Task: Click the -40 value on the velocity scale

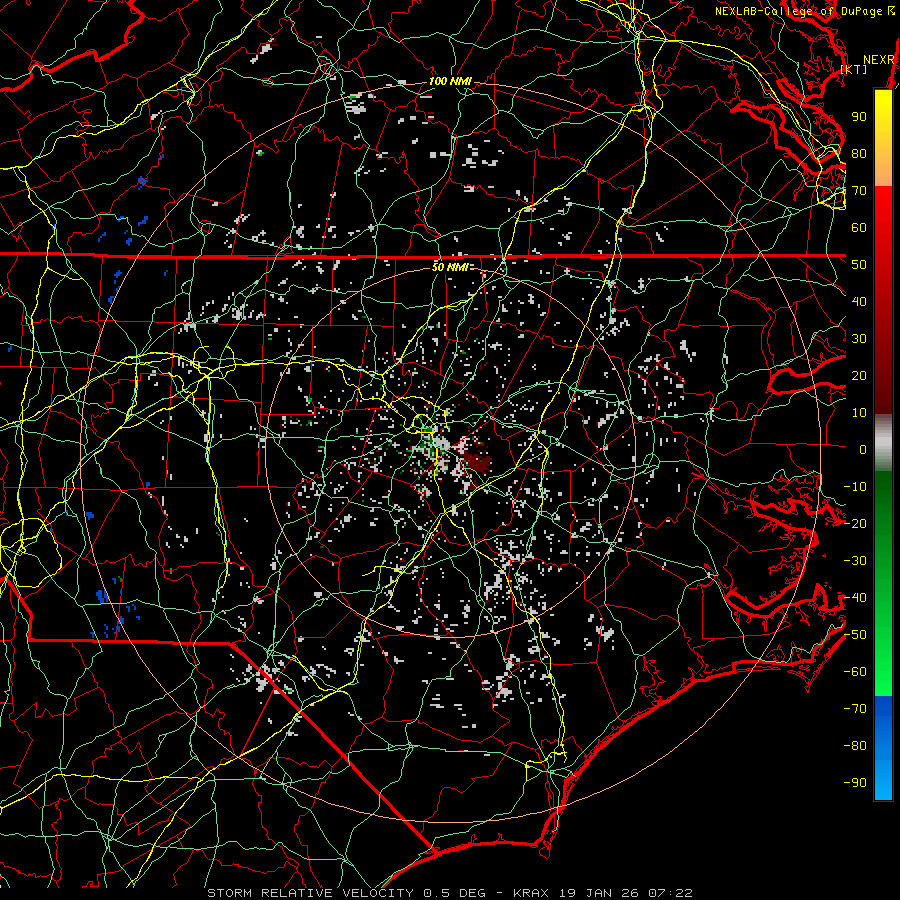Action: click(855, 598)
